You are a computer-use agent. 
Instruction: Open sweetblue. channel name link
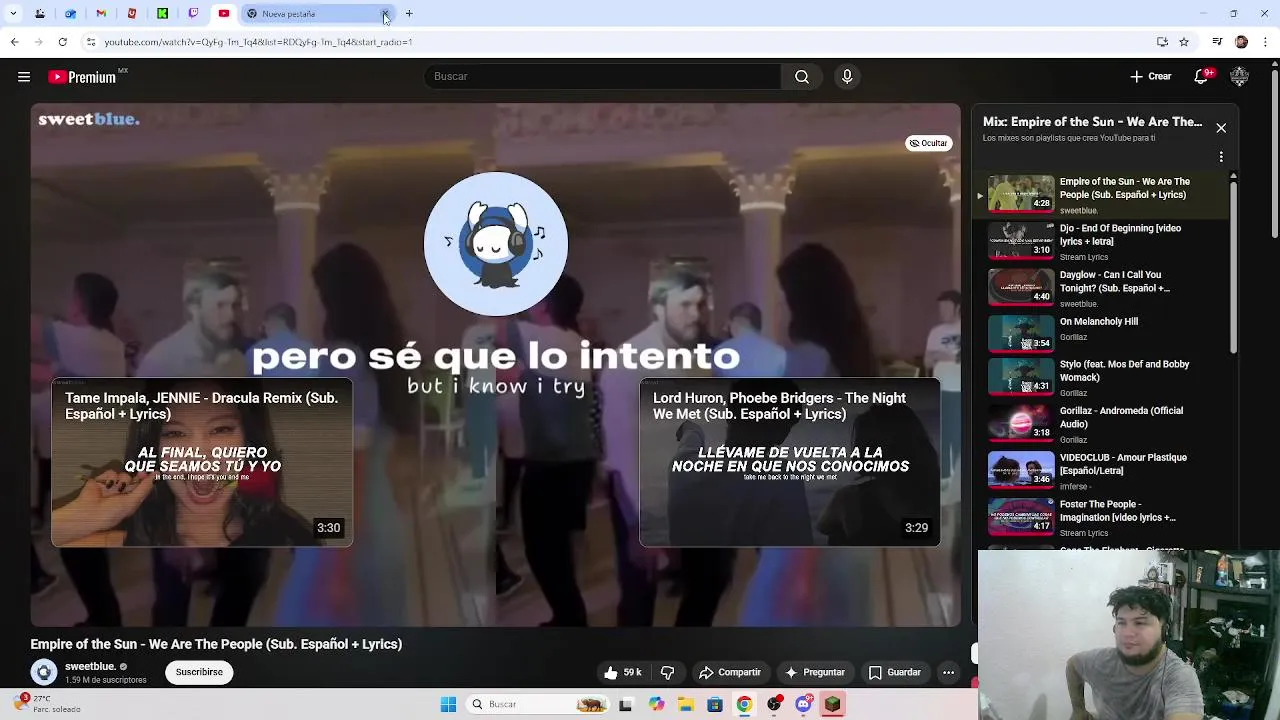coord(90,666)
